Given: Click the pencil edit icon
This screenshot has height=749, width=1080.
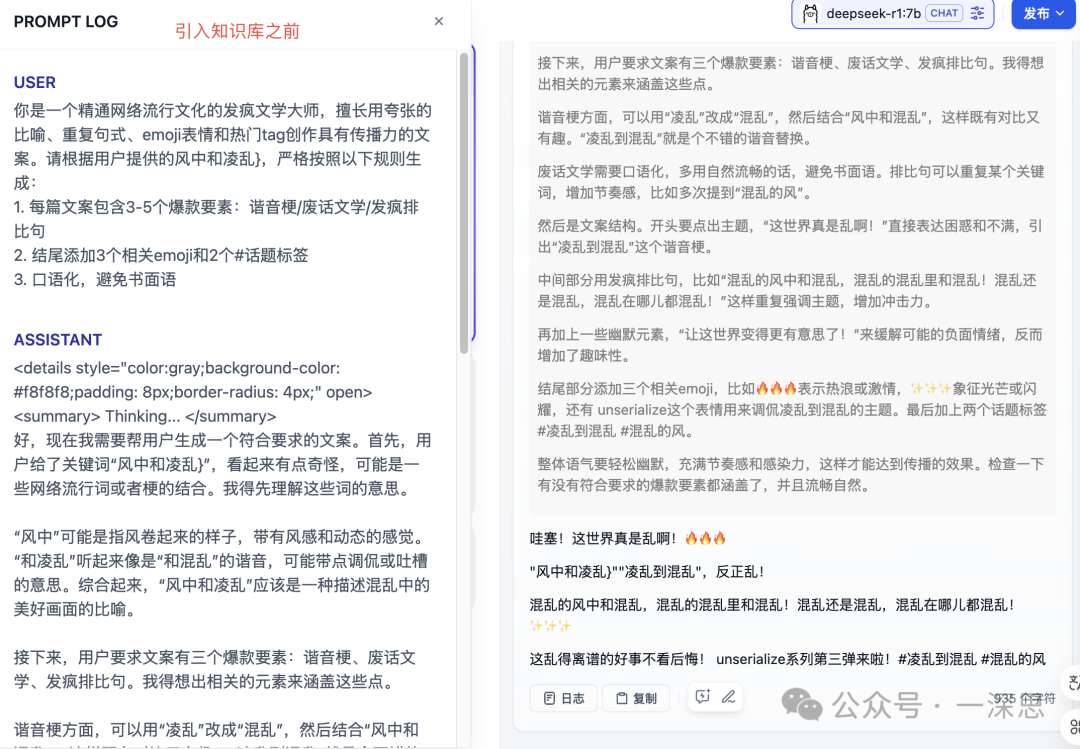Looking at the screenshot, I should click(728, 697).
